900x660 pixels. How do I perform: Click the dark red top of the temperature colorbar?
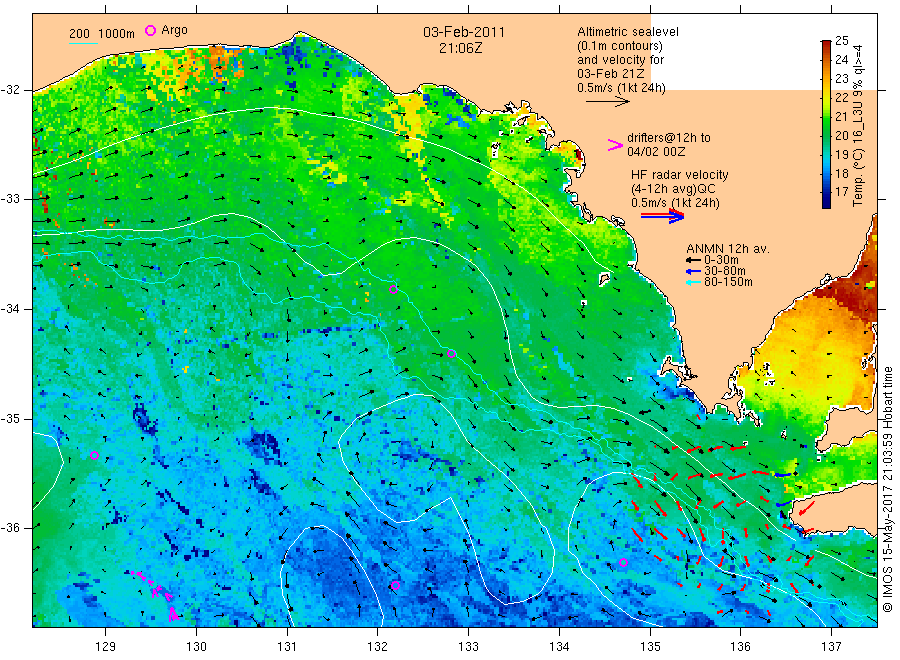(826, 45)
